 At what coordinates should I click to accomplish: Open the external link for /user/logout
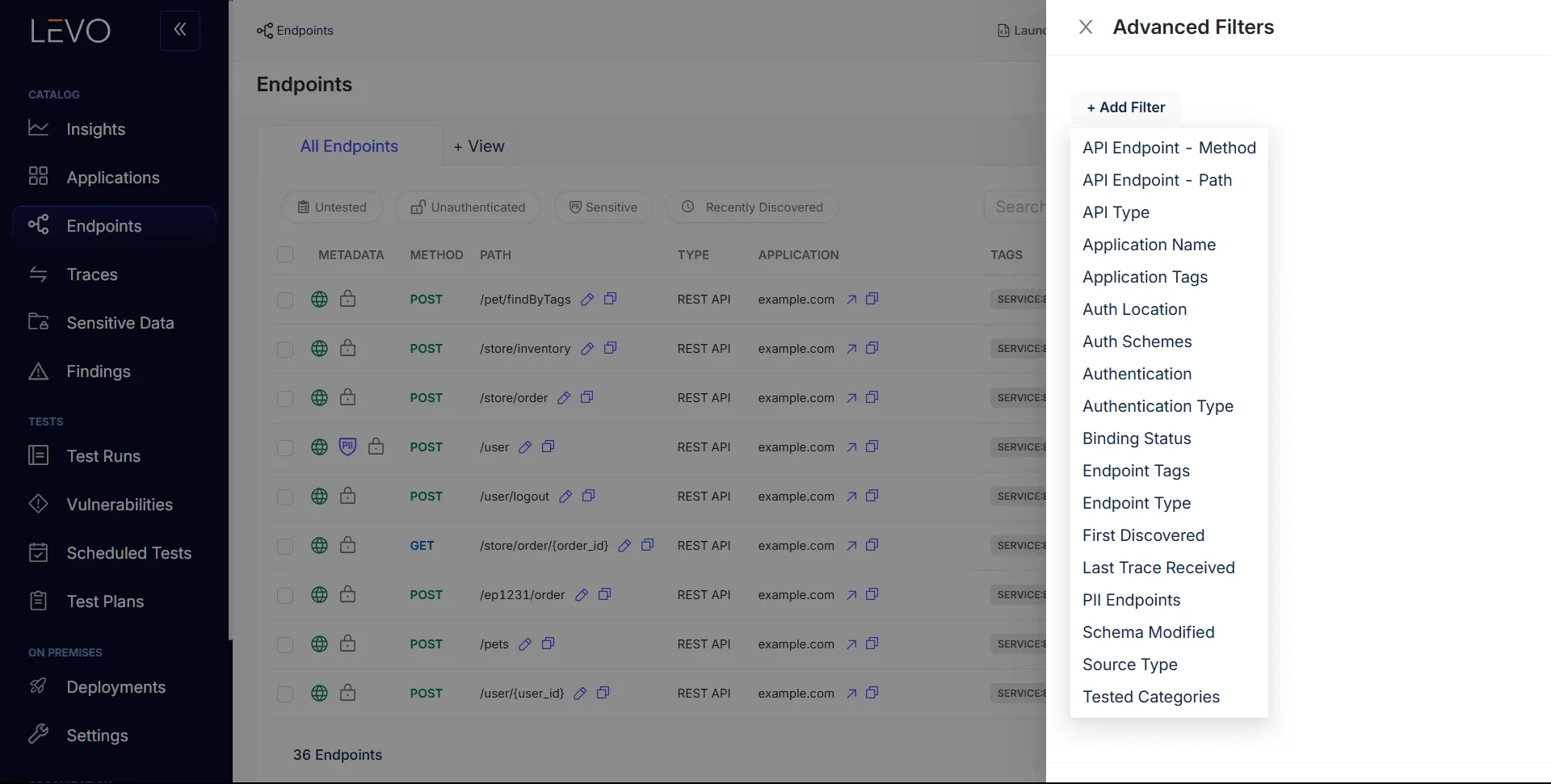(x=851, y=496)
